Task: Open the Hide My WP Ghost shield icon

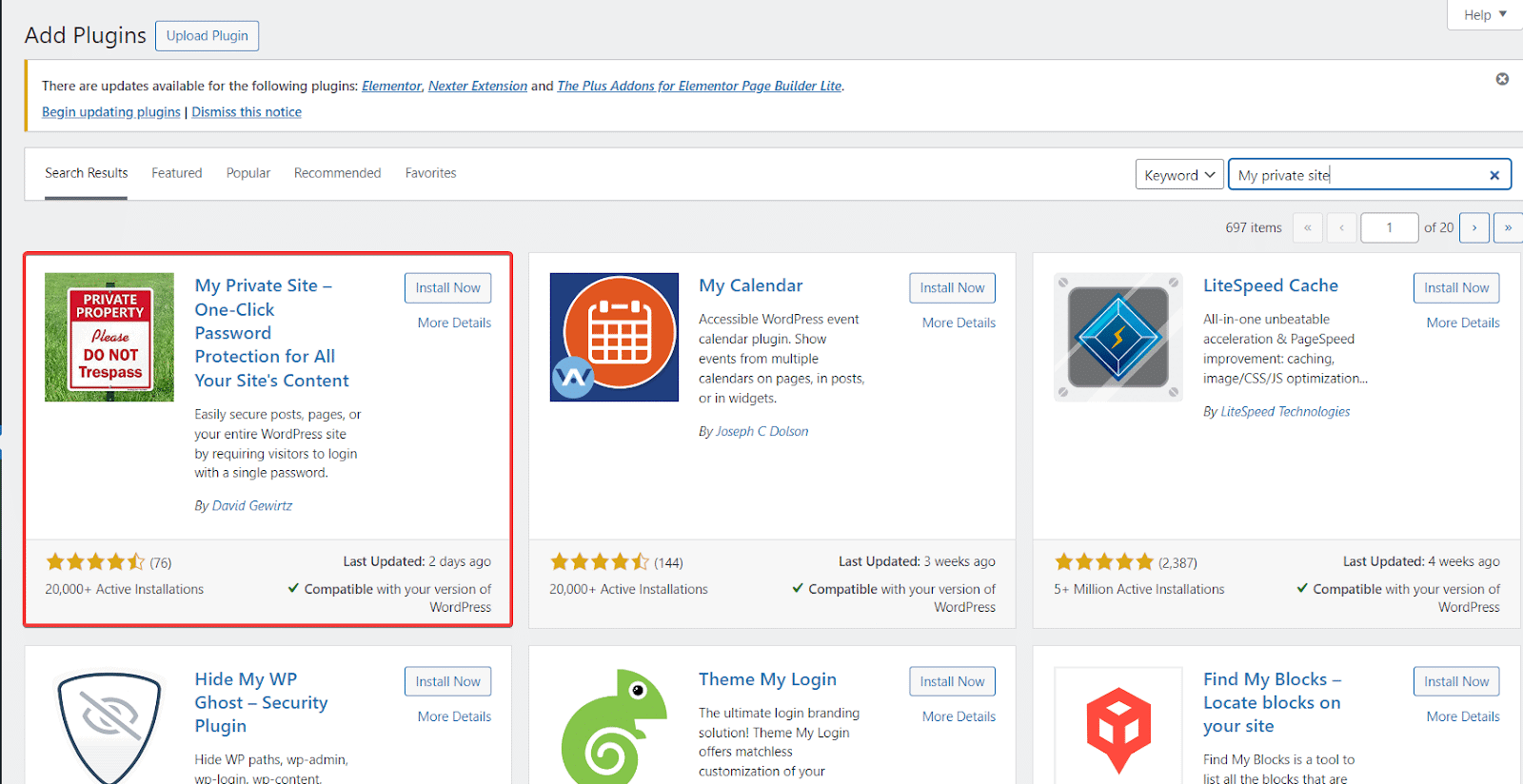Action: [109, 726]
